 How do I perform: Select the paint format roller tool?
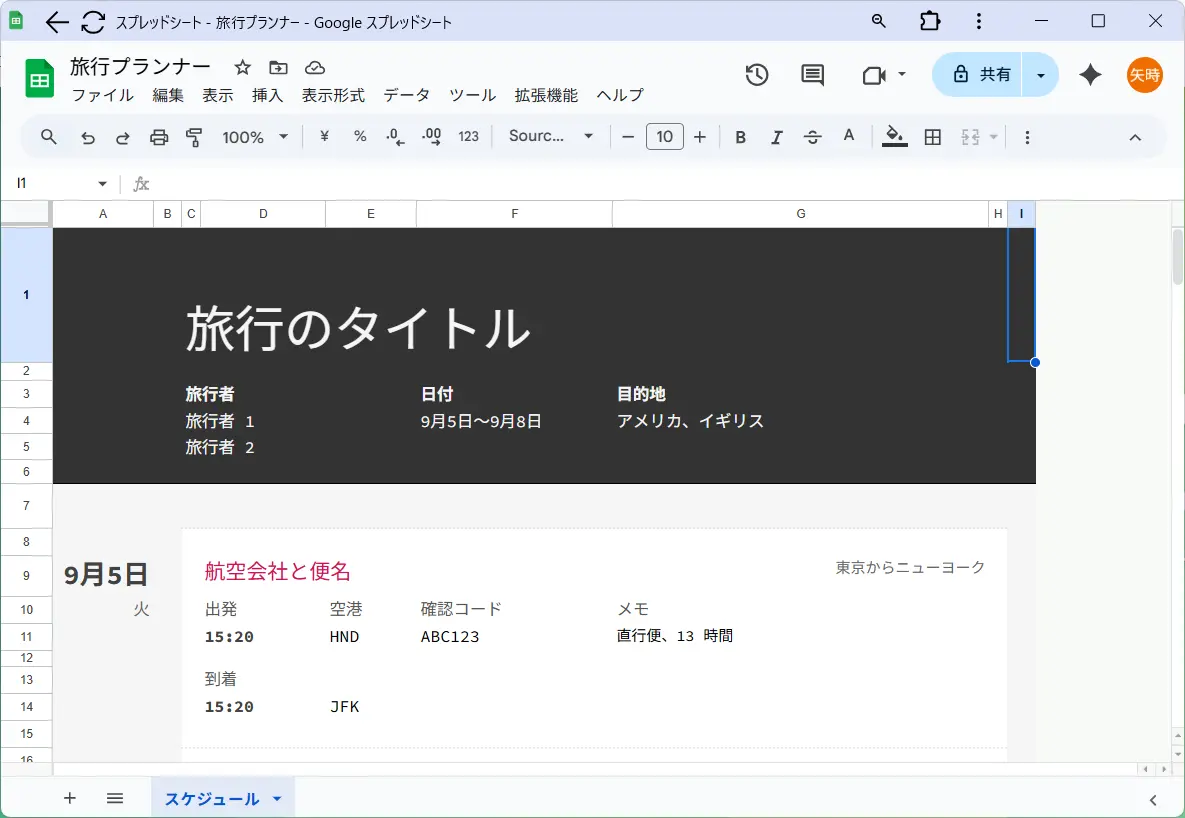194,137
